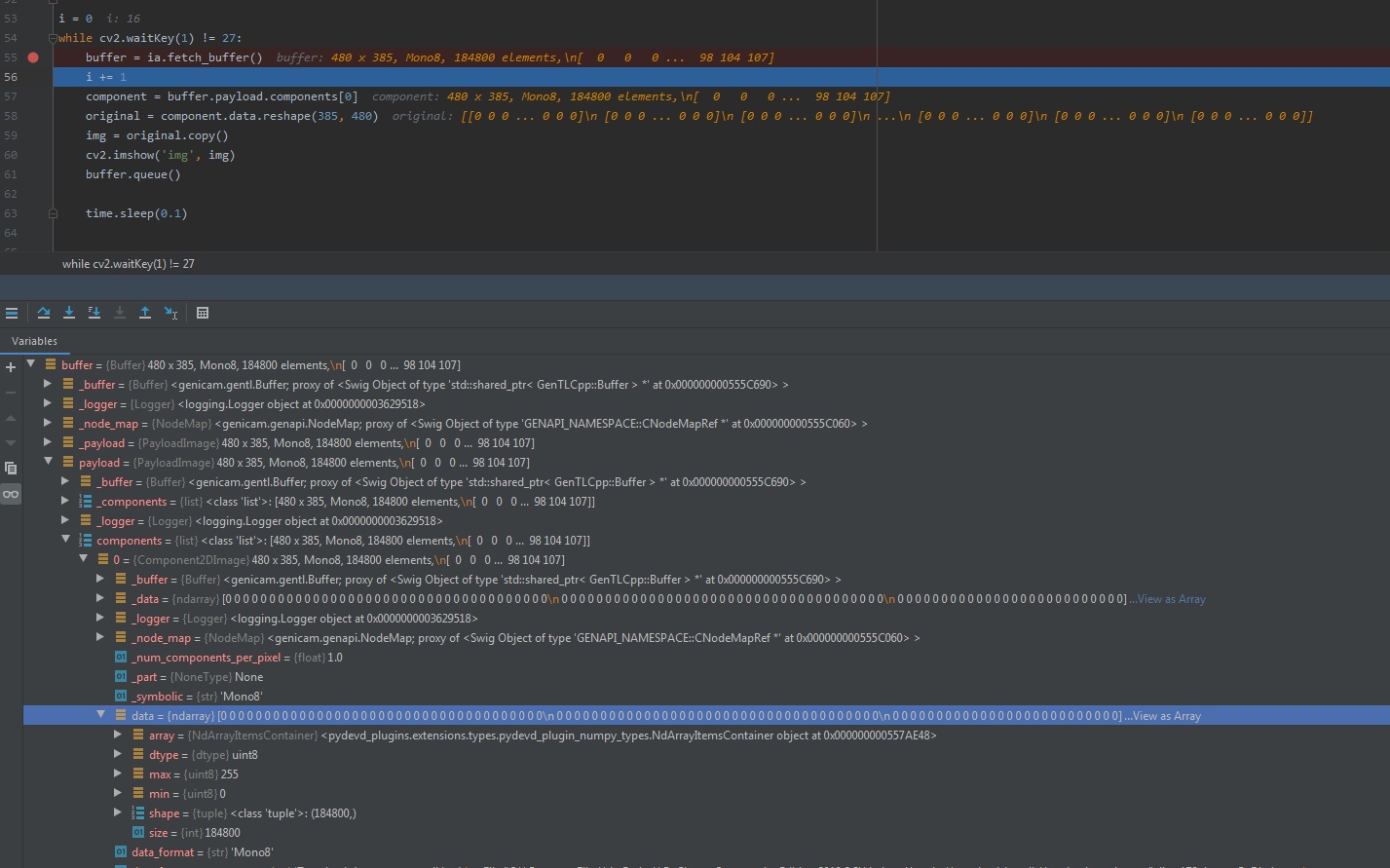This screenshot has width=1390, height=868.
Task: Open View as Array for the _data ndarray
Action: pyautogui.click(x=1169, y=598)
